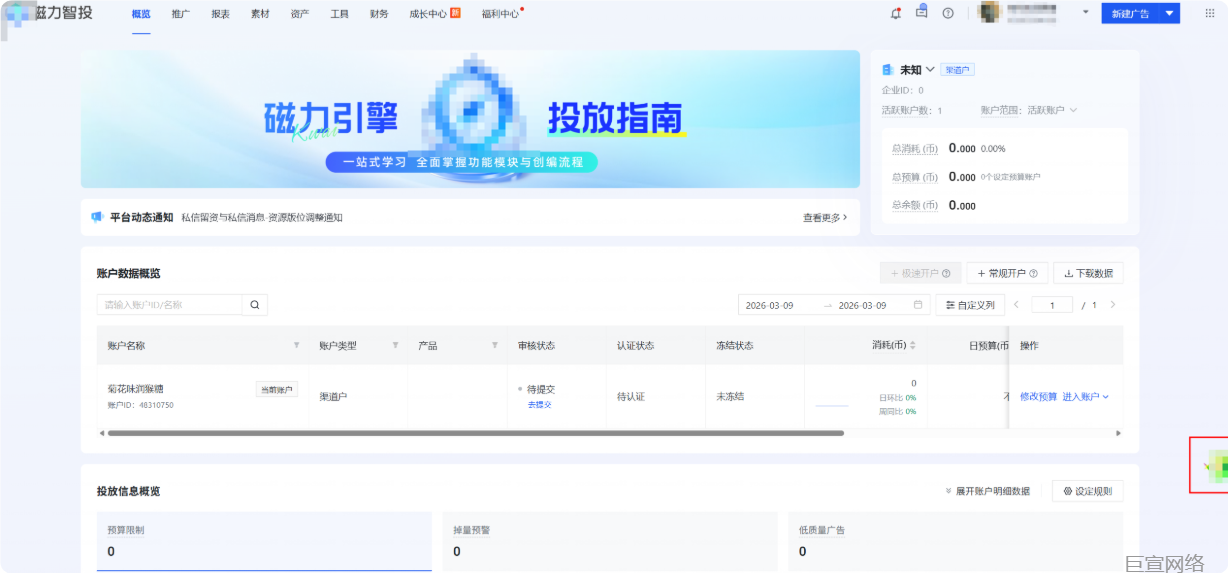
Task: Click 修改预算 link
Action: point(1038,397)
